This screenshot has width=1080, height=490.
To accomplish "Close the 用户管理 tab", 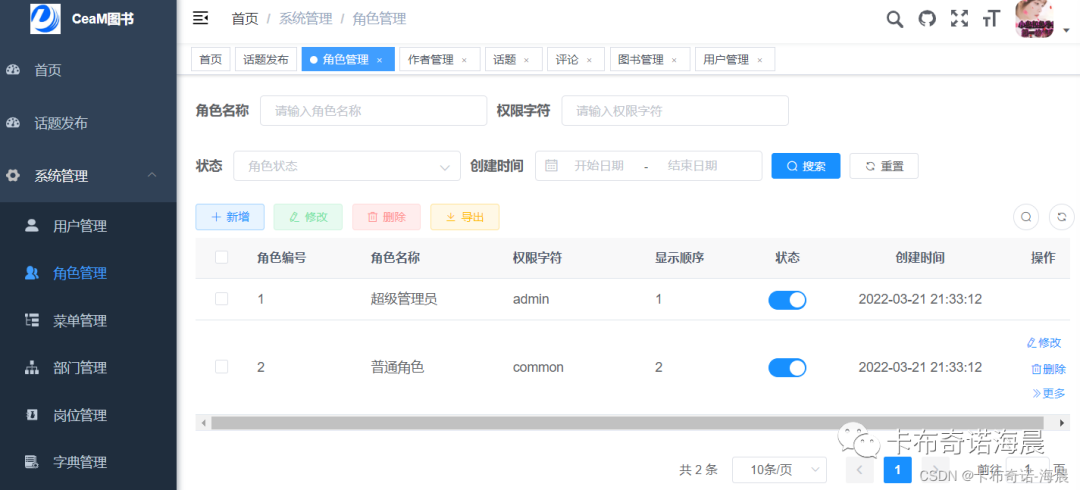I will (x=760, y=61).
